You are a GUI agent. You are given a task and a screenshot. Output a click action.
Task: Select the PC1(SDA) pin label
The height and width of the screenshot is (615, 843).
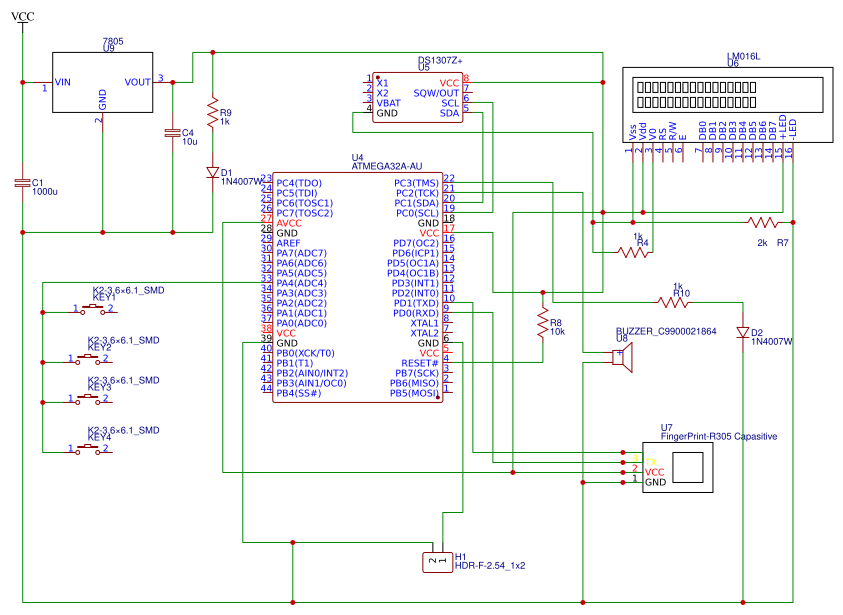417,203
